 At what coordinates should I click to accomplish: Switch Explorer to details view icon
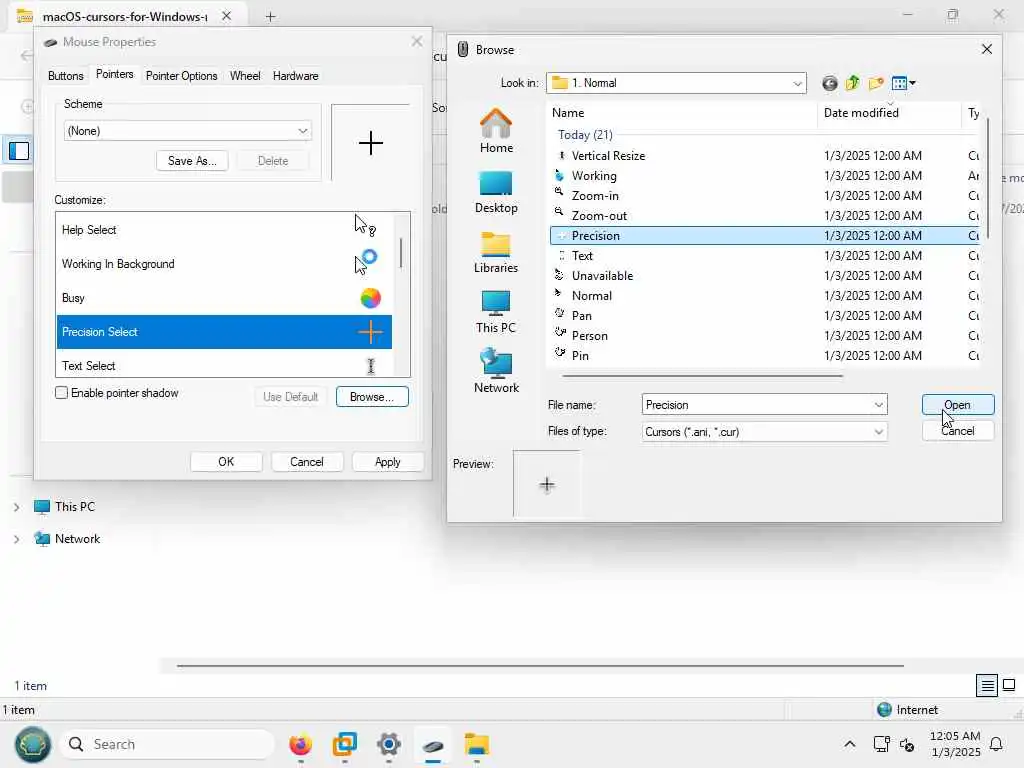click(x=987, y=685)
